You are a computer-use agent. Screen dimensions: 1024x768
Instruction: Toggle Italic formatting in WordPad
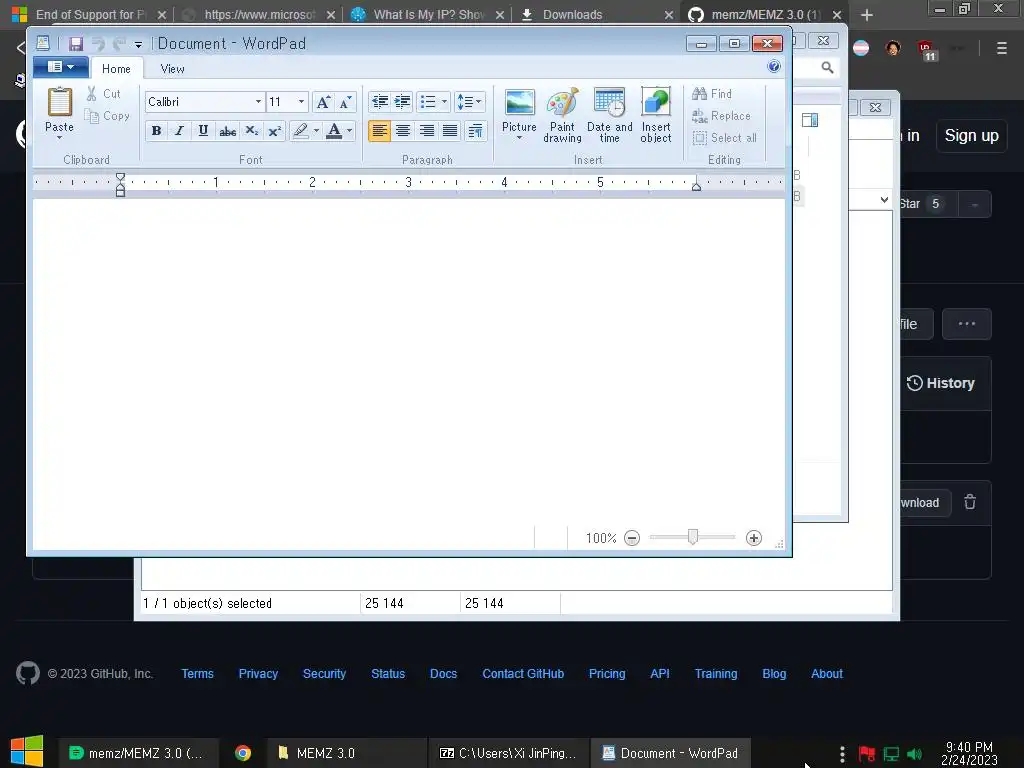click(179, 131)
